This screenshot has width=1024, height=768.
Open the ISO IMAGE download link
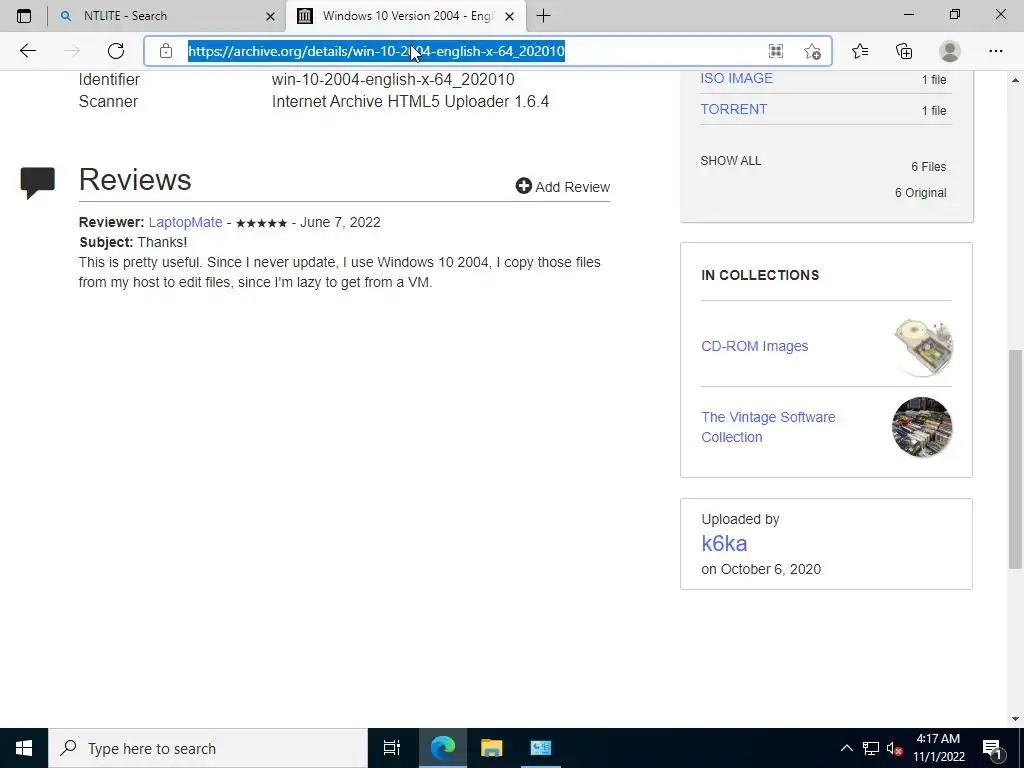pos(736,78)
